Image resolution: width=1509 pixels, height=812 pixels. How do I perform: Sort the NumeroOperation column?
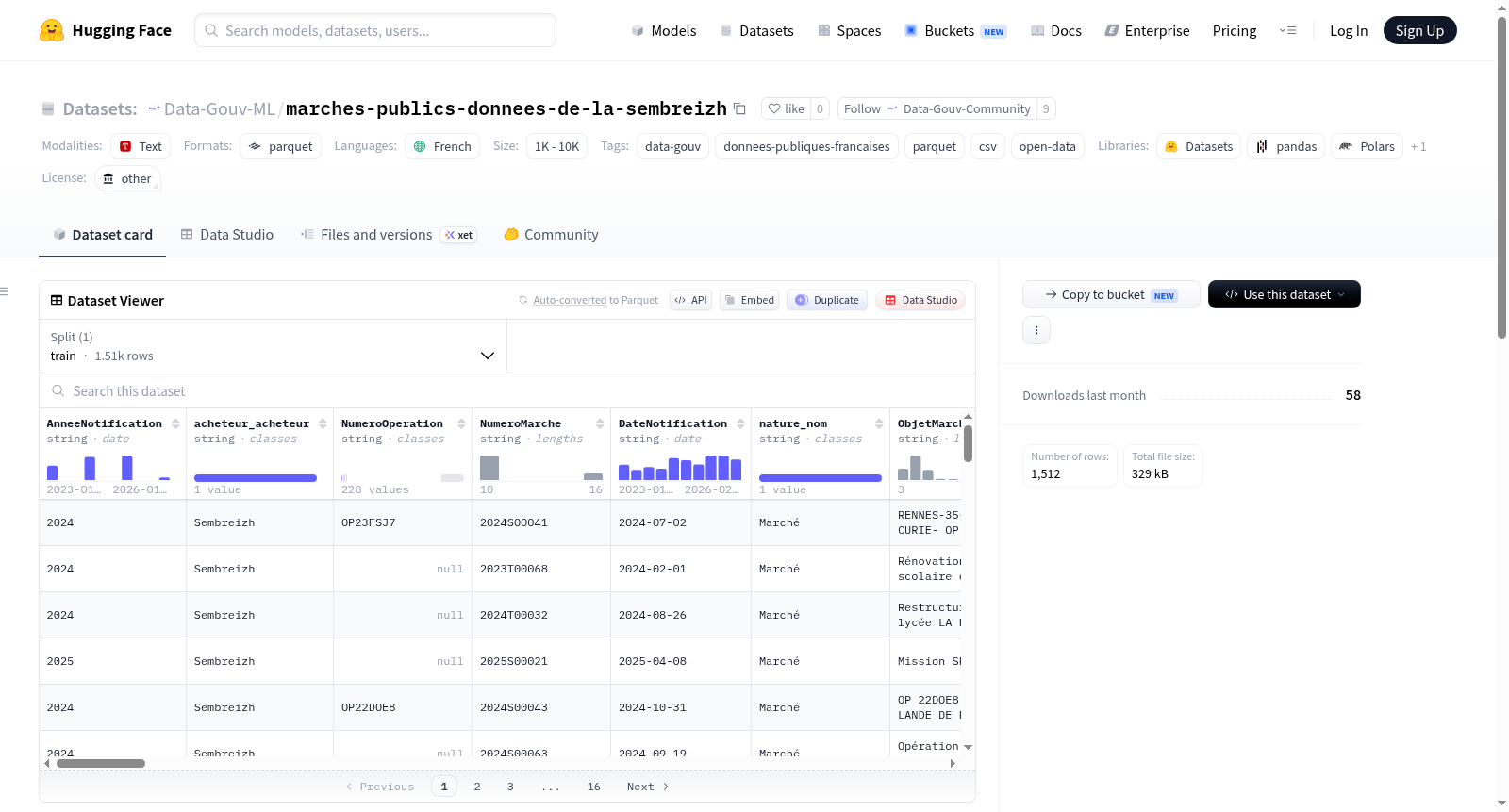point(461,423)
